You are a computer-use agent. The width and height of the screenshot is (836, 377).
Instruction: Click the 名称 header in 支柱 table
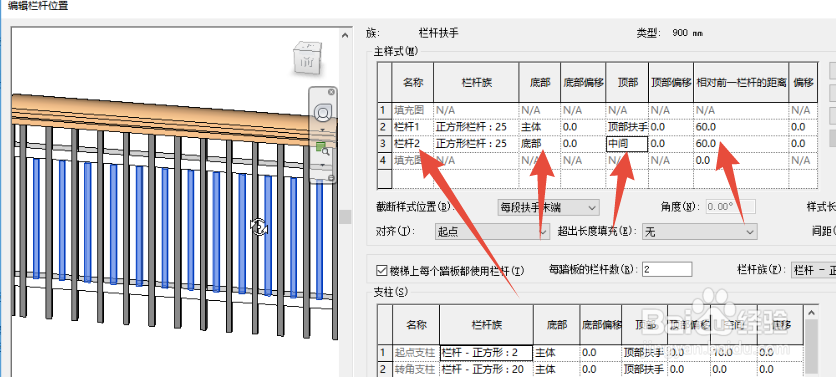click(x=416, y=325)
